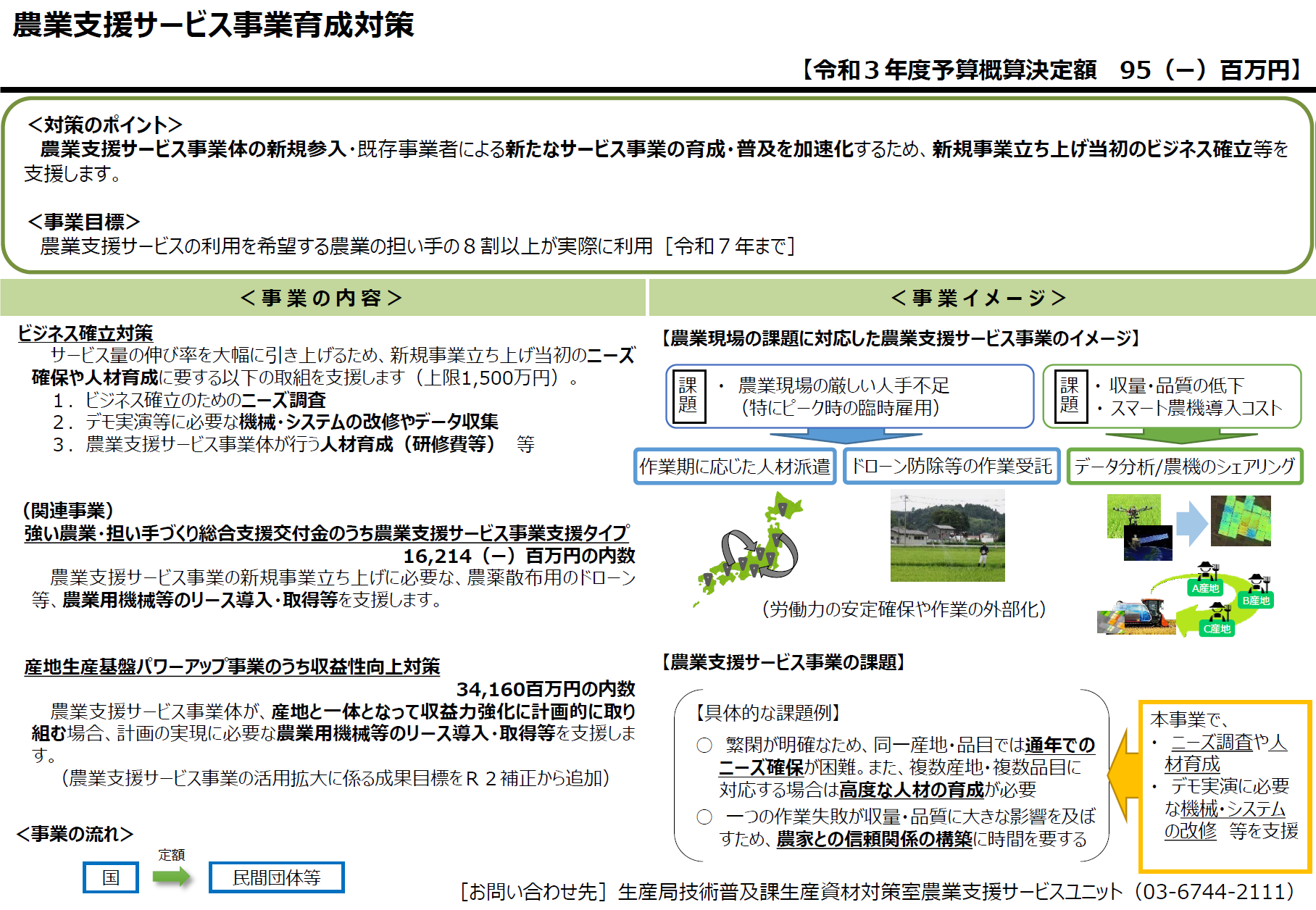Click the blue down arrow under 人手不足 box

(x=846, y=435)
